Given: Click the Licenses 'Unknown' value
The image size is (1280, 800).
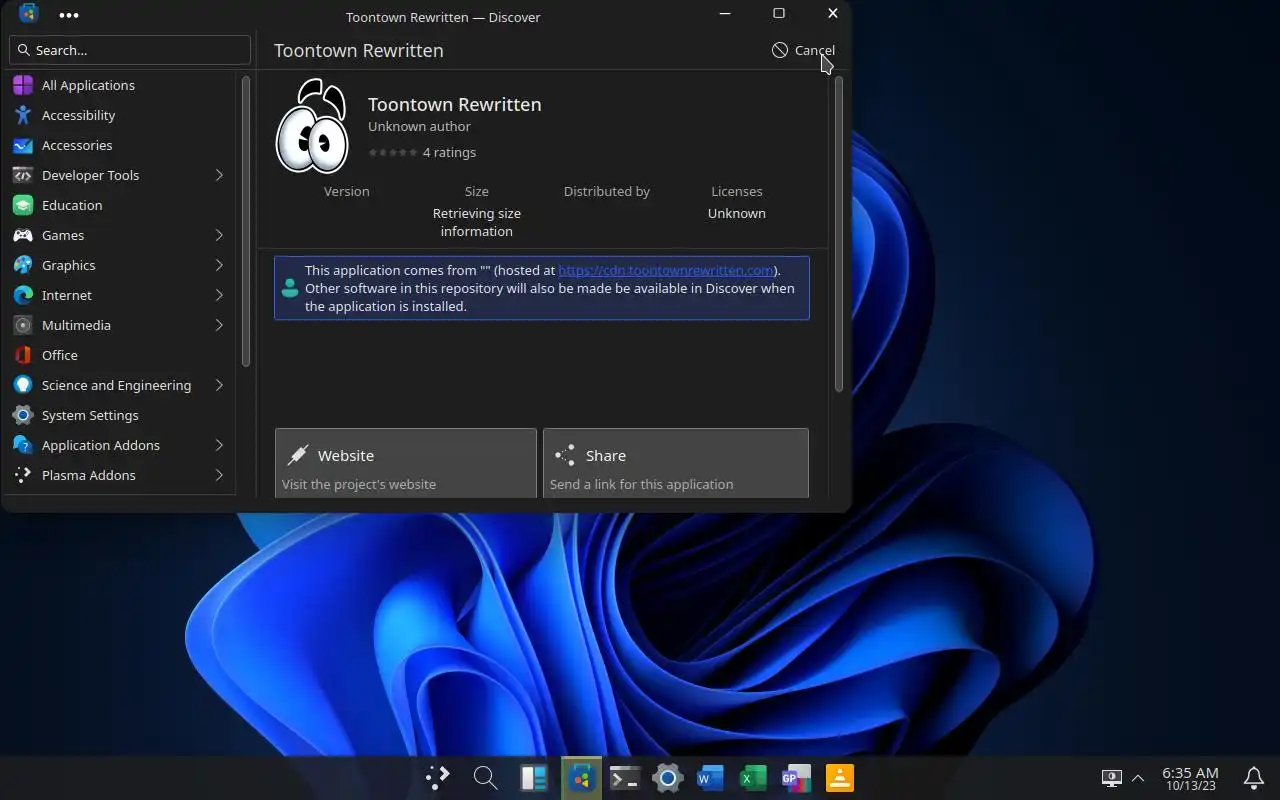Looking at the screenshot, I should [737, 213].
